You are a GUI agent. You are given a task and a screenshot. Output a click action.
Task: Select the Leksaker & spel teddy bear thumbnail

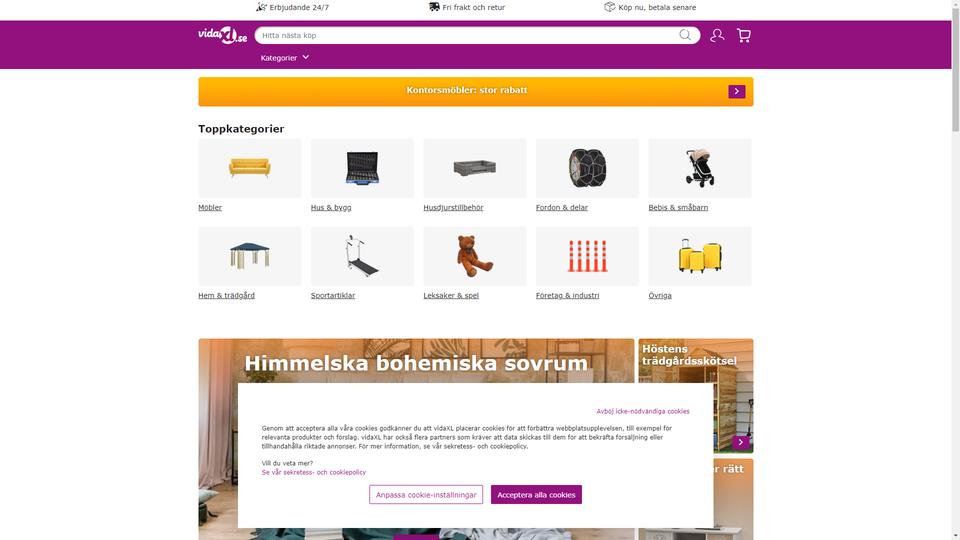point(474,256)
